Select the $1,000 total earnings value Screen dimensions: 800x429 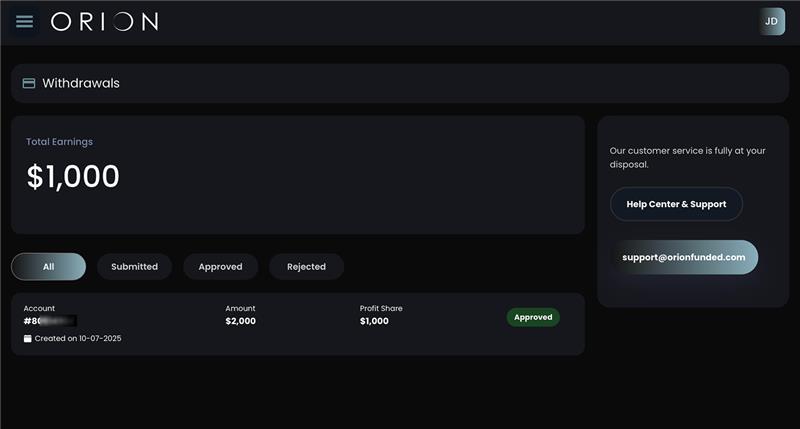73,176
